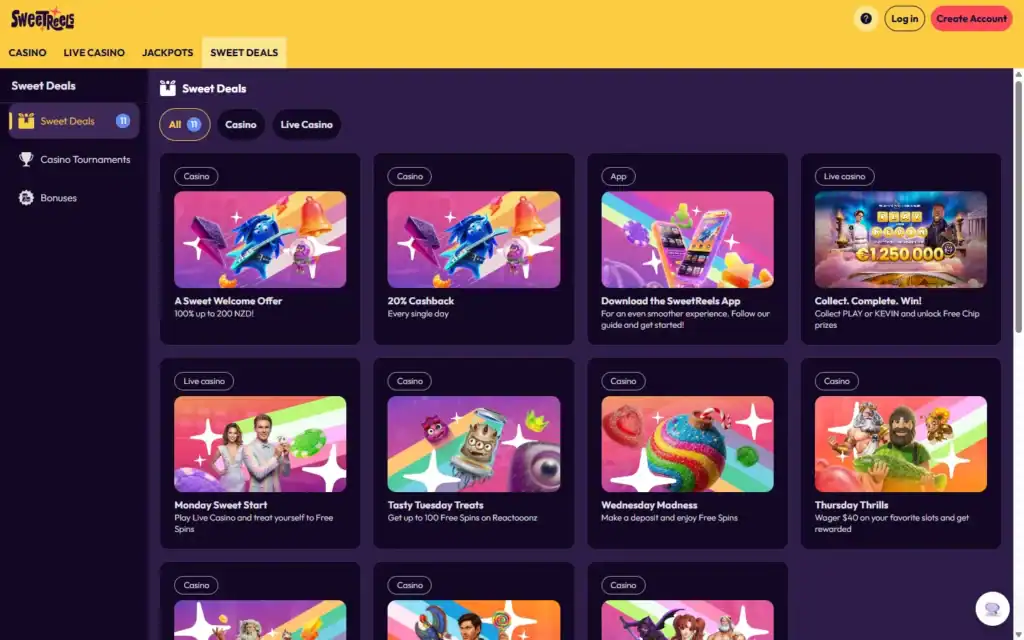The width and height of the screenshot is (1024, 640).
Task: Click the Monday Sweet Start title
Action: (221, 505)
